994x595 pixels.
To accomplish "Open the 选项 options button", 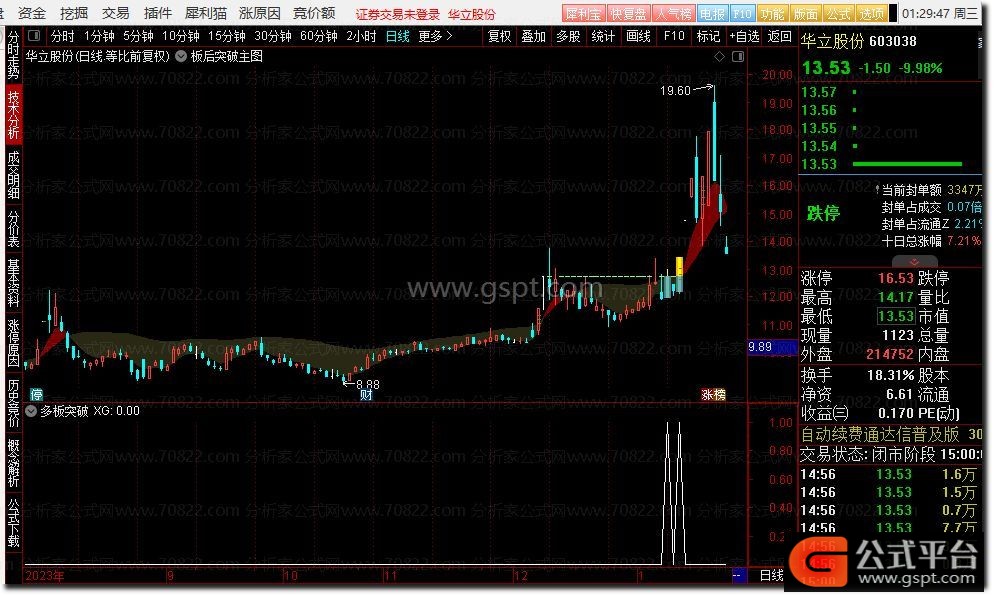I will coord(872,13).
